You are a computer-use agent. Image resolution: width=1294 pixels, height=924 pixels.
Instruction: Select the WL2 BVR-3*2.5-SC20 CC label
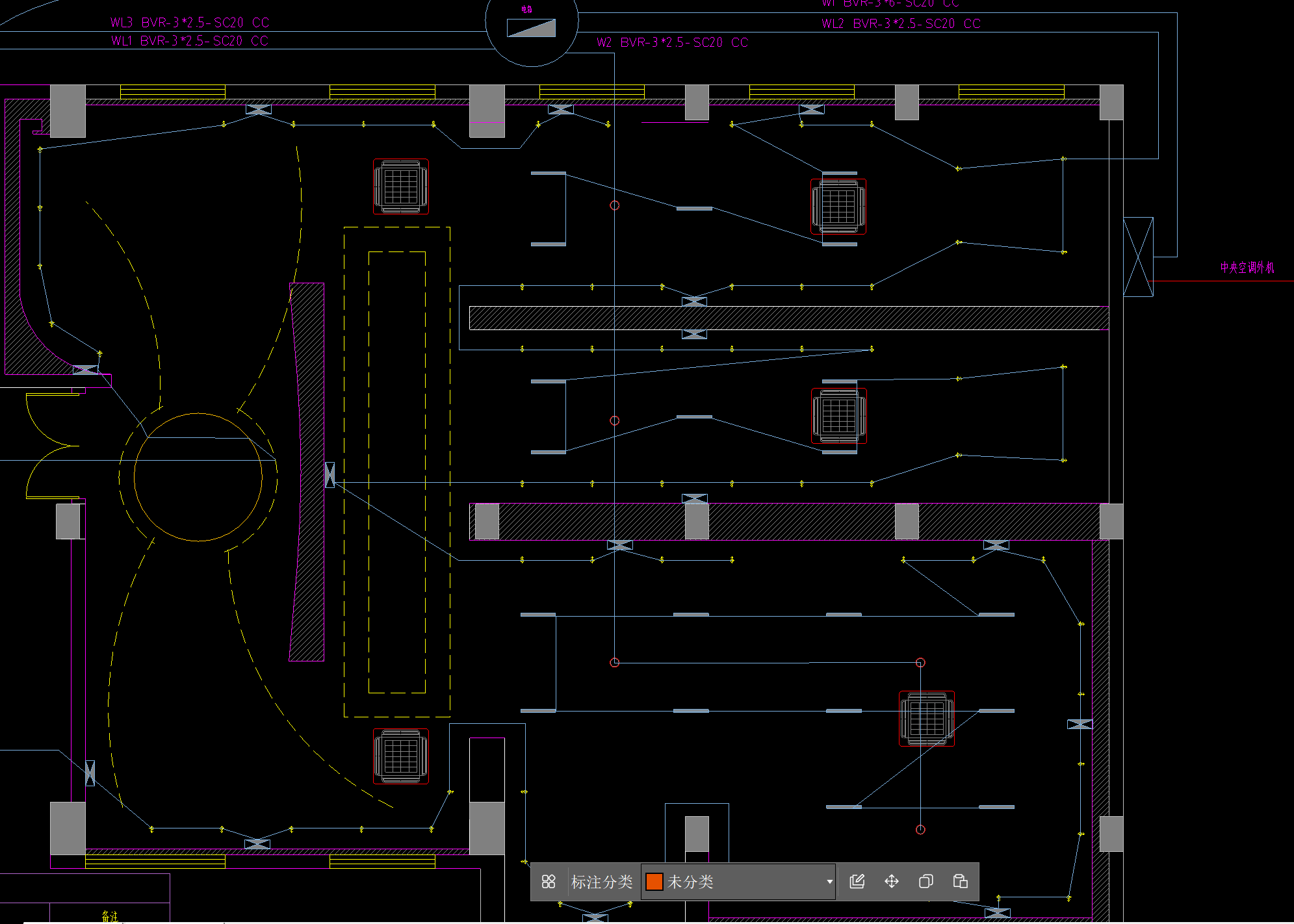[901, 24]
